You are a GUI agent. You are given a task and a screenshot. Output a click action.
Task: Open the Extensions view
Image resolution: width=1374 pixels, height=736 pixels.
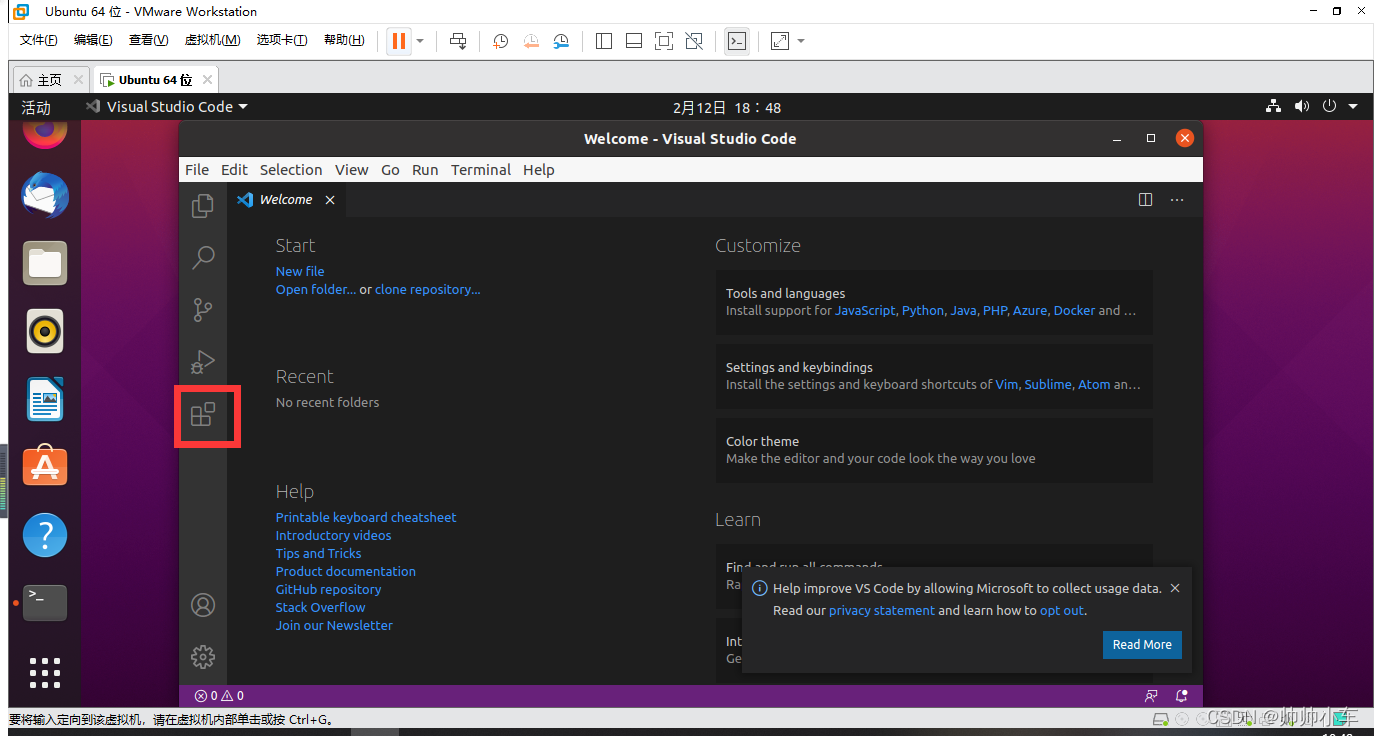click(203, 414)
